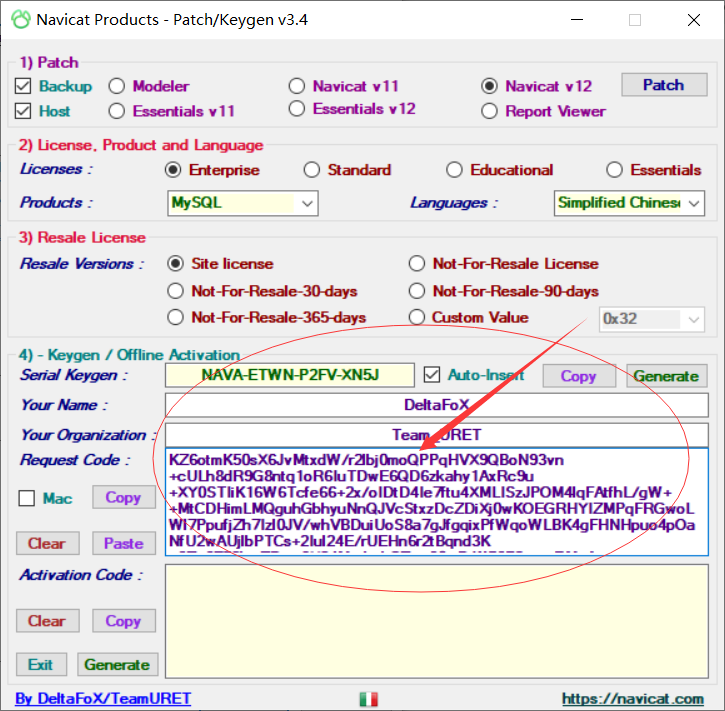725x711 pixels.
Task: Toggle the Mac checkbox
Action: pos(27,498)
